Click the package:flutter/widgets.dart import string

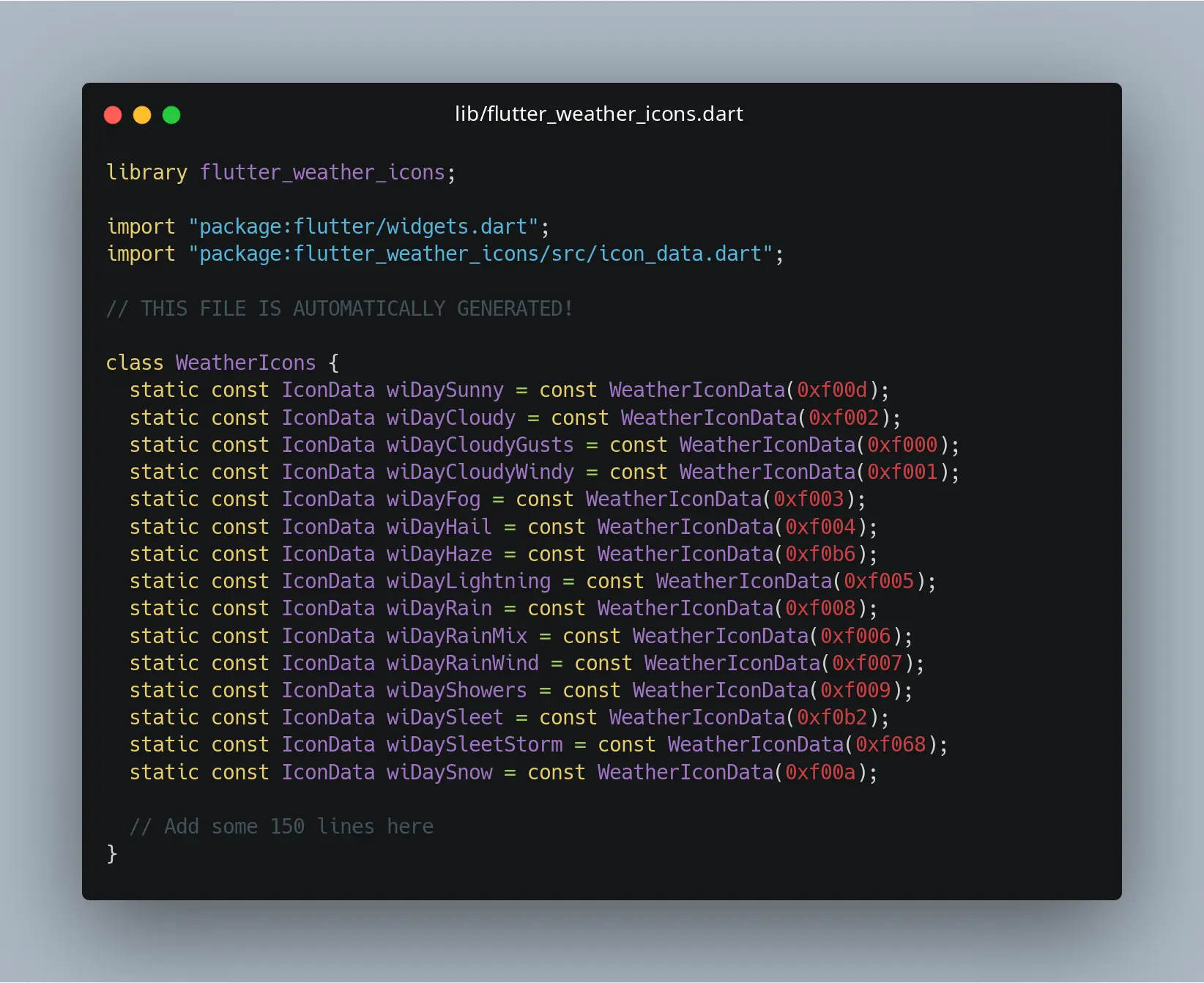coord(365,226)
